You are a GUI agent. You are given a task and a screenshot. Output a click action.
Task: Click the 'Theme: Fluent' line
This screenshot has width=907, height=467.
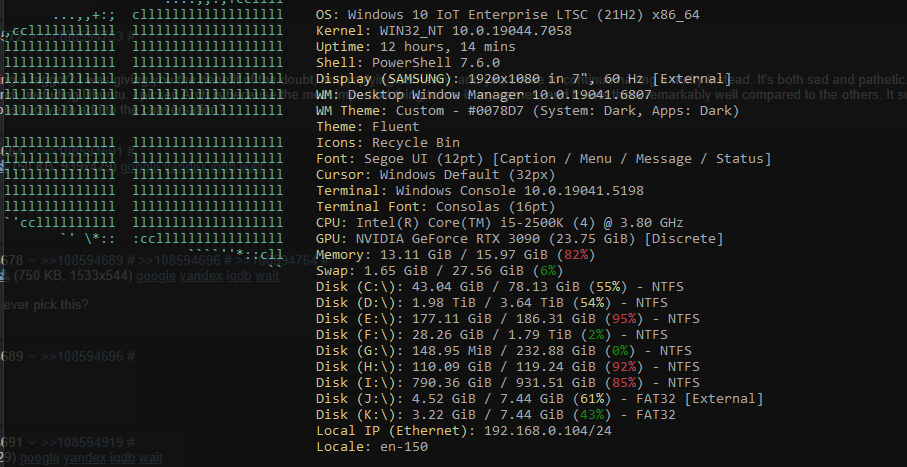coord(367,127)
